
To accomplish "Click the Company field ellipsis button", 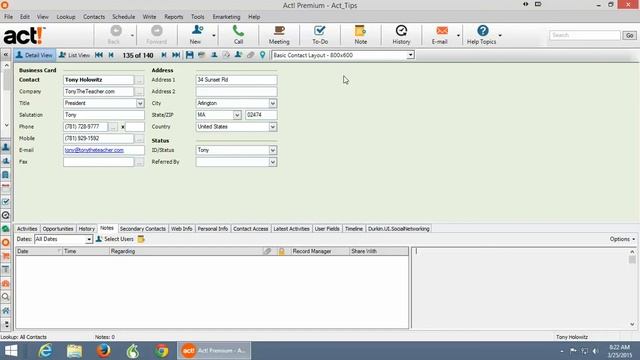I will 139,92.
